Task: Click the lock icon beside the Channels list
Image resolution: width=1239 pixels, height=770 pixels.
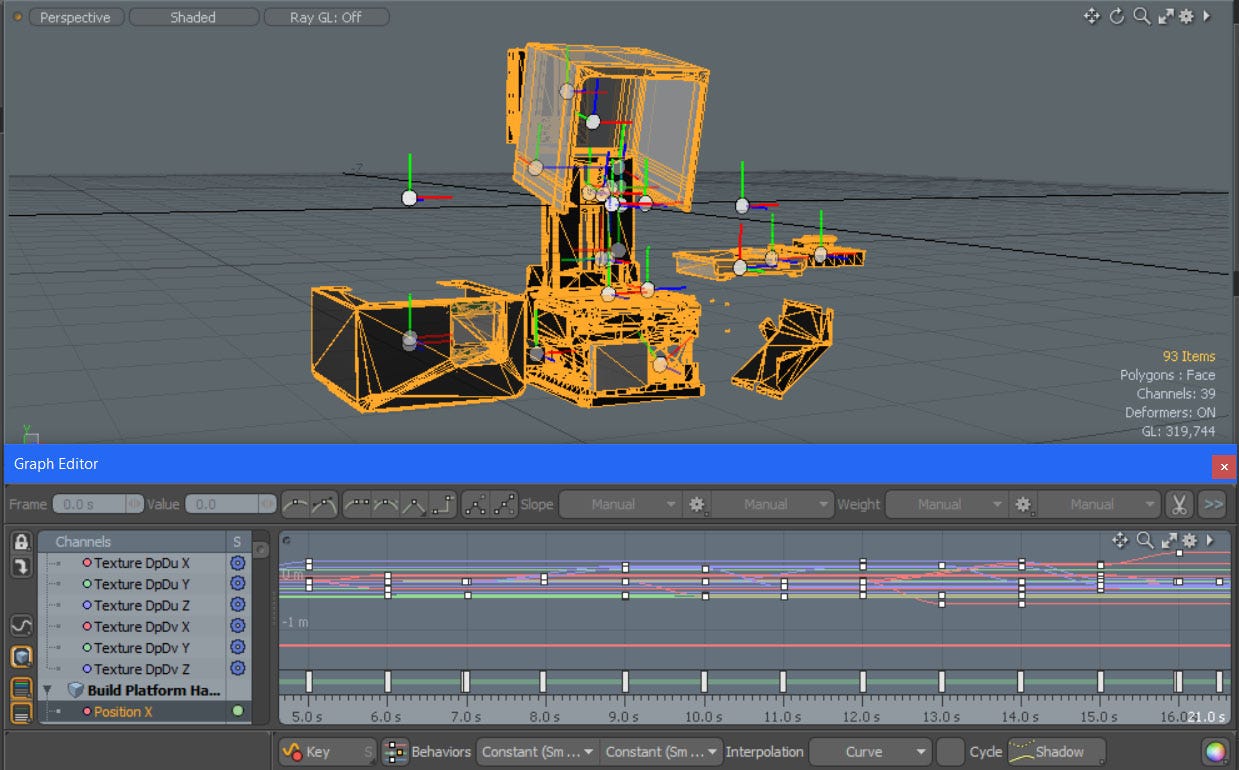Action: [20, 543]
